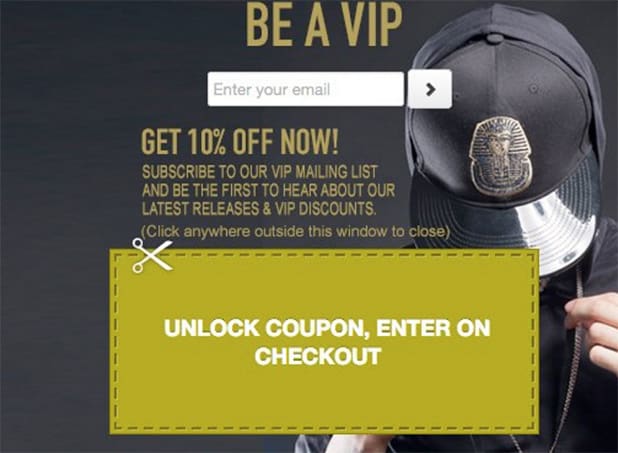Click the BE A VIP heading
The width and height of the screenshot is (618, 453).
324,24
